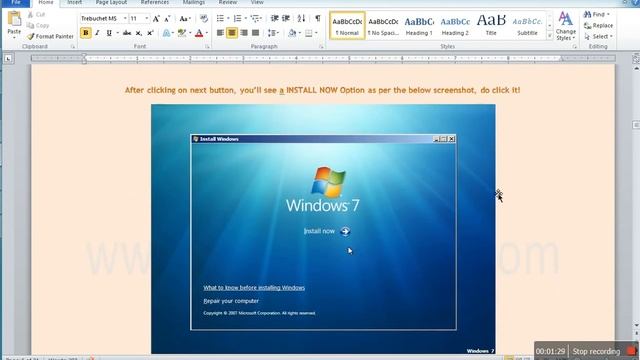This screenshot has height=360, width=640.
Task: Apply the No Spacing style
Action: point(383,26)
